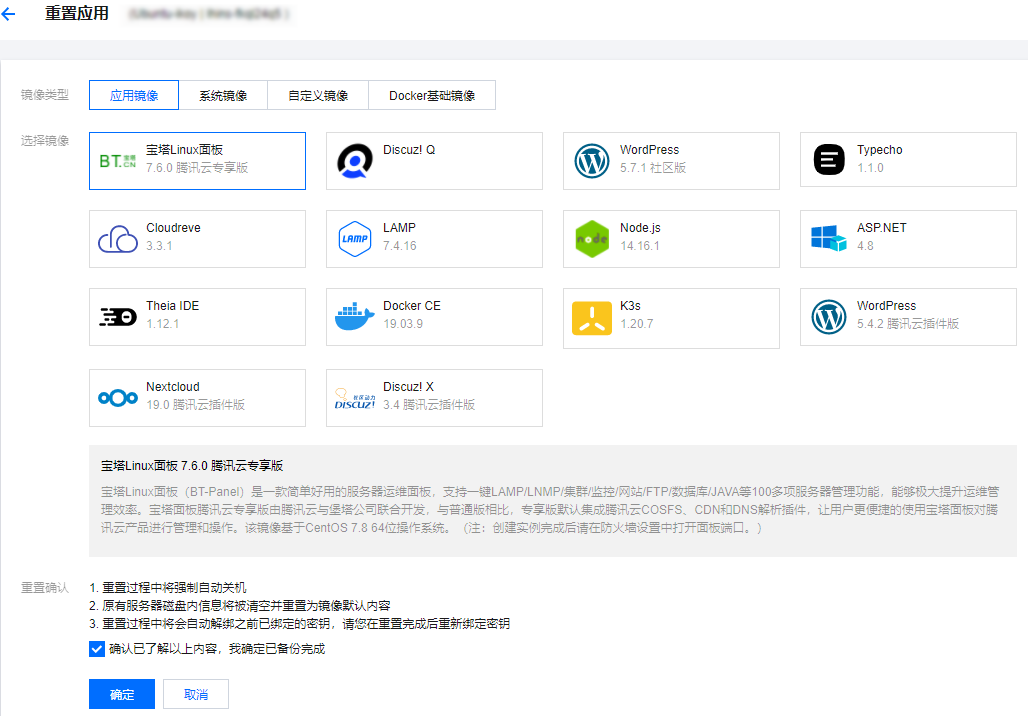The image size is (1028, 716).
Task: Select the Docker CE 19.03.9 version text
Action: click(x=403, y=324)
